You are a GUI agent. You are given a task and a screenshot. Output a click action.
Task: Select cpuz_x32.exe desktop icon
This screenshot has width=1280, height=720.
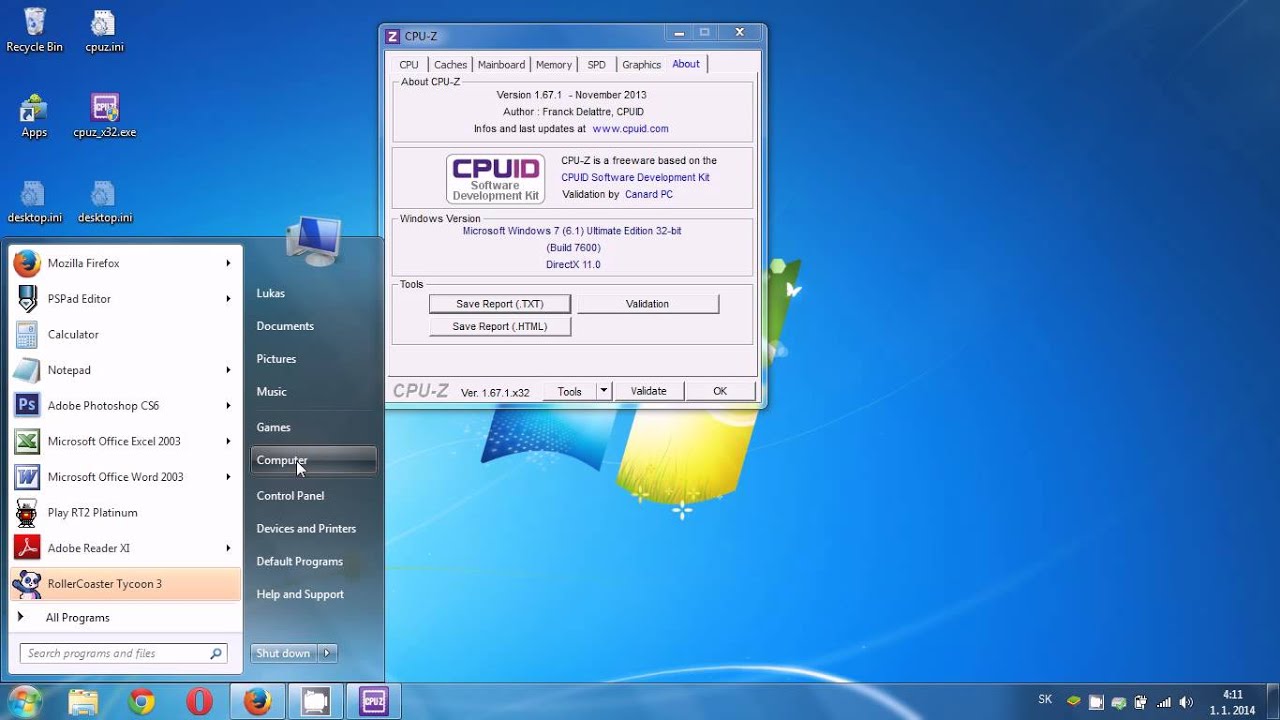click(x=104, y=116)
